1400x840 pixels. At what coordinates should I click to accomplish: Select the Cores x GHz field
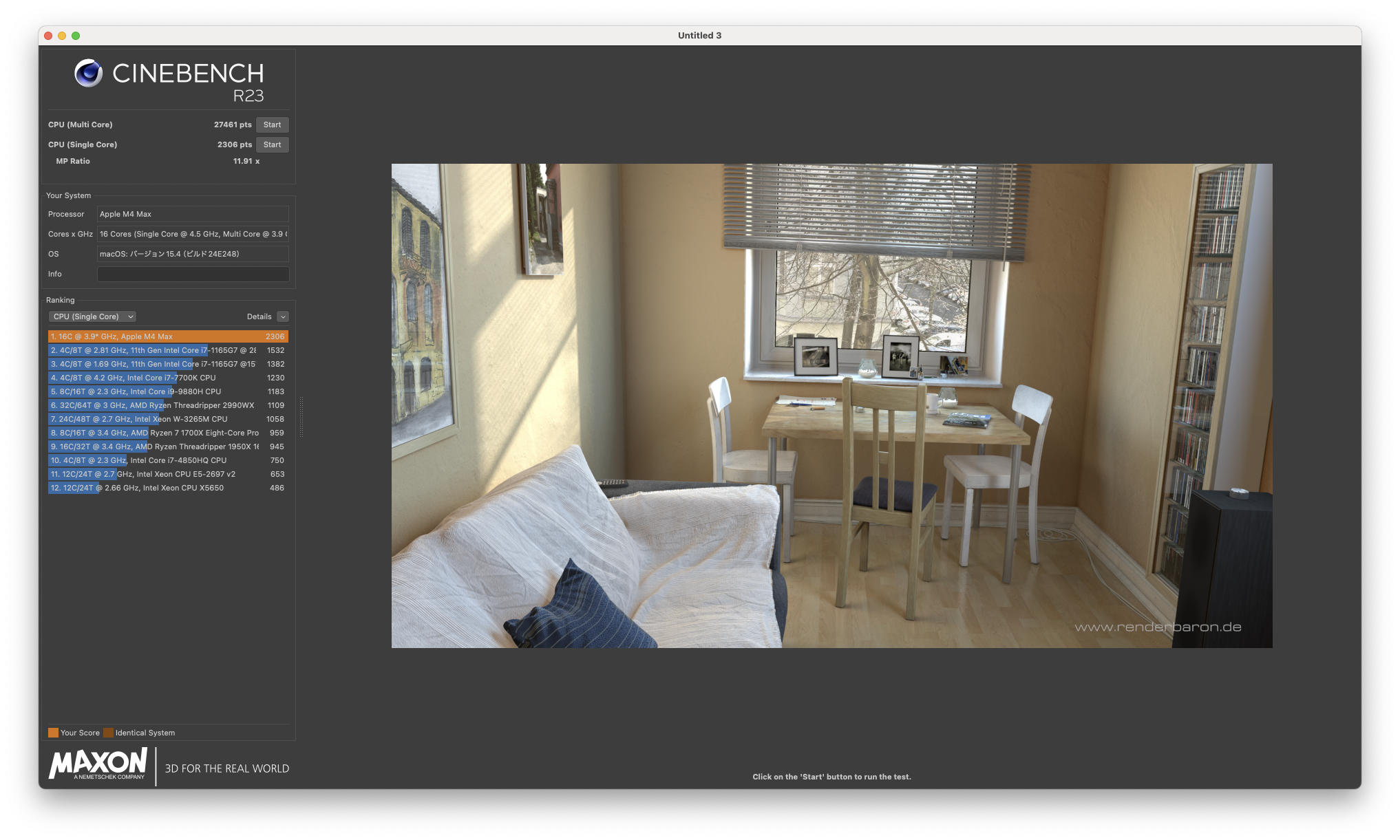pos(193,234)
